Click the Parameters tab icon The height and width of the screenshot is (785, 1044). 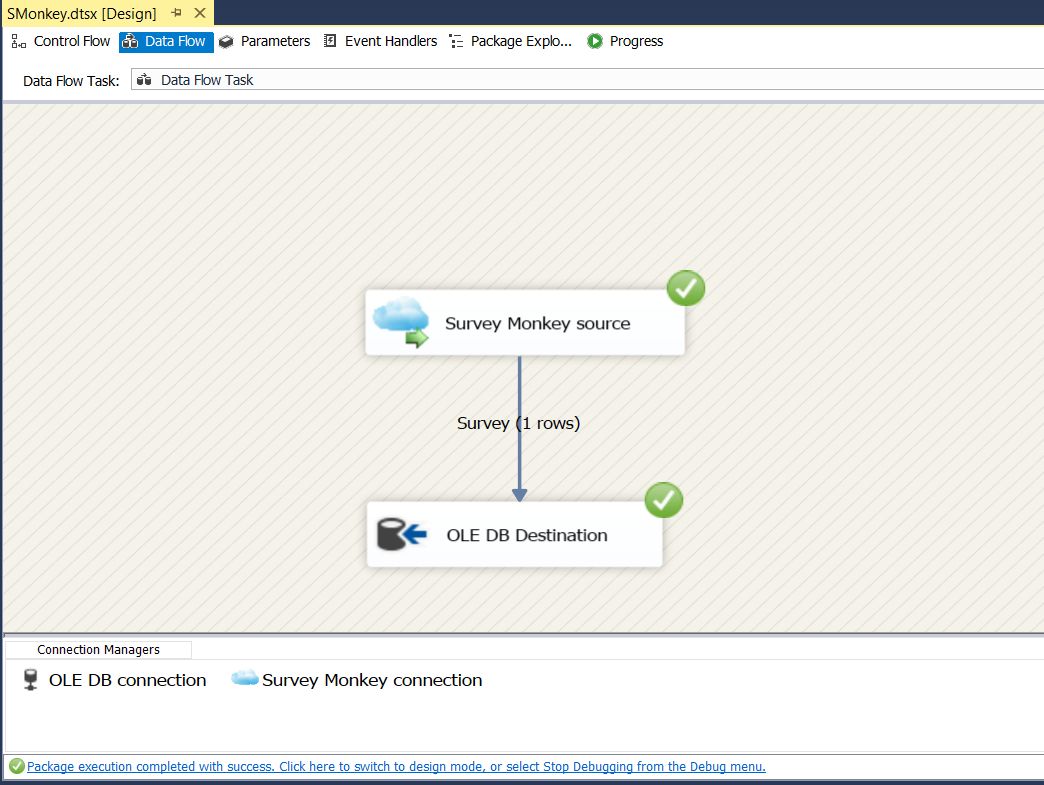(226, 42)
